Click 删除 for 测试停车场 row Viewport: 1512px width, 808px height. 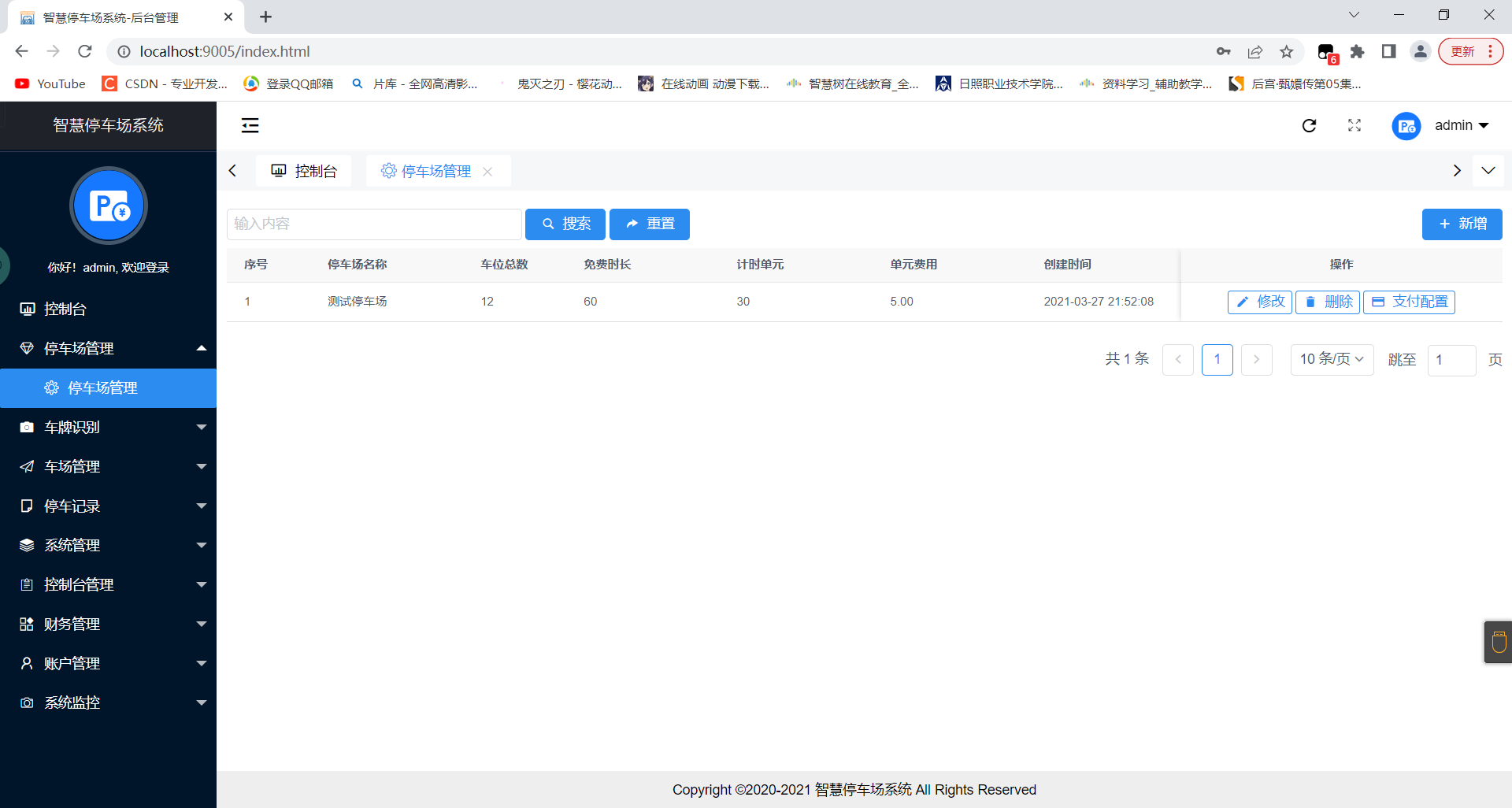coord(1328,302)
